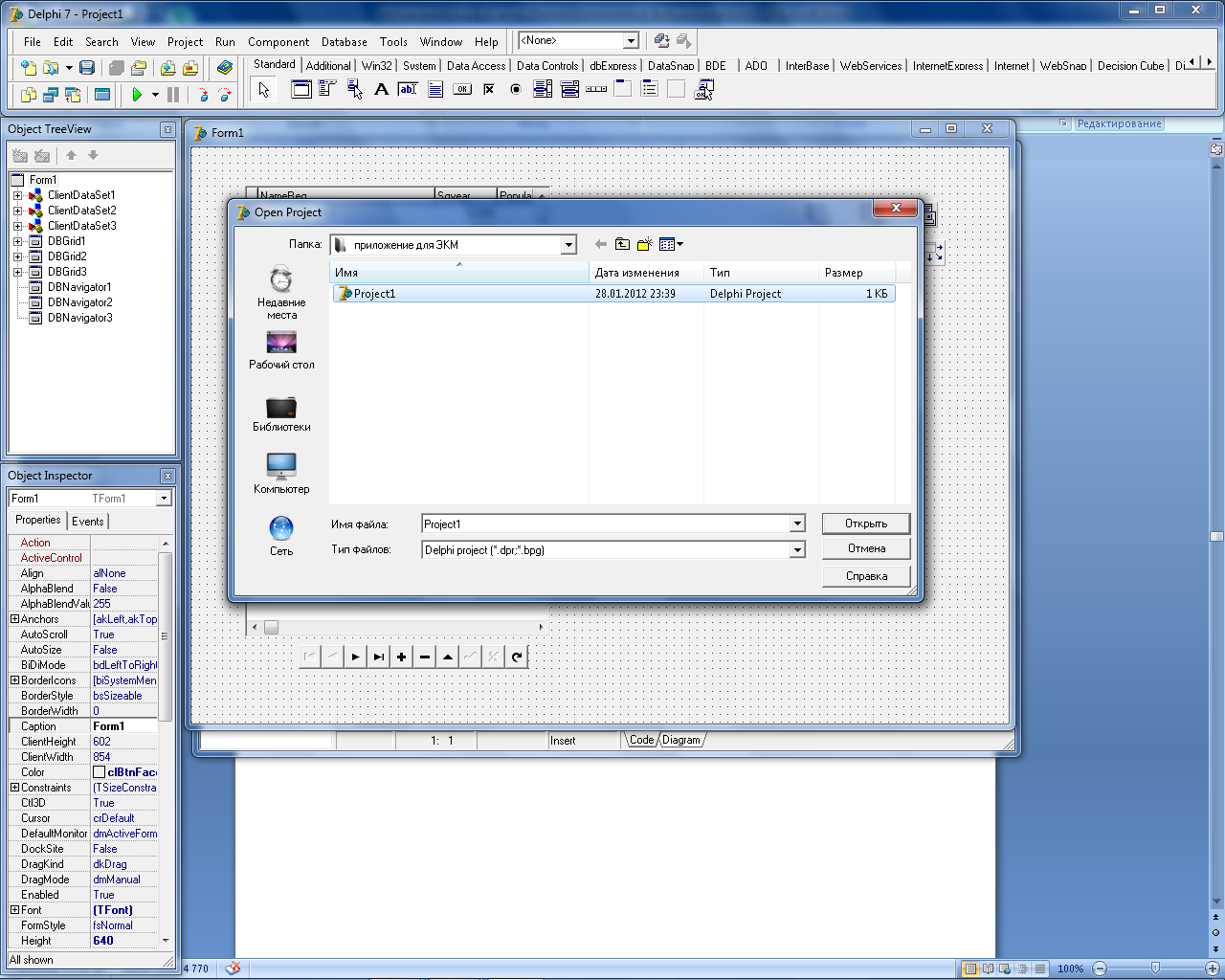Open Computer (Компьютер) shortcut in dialog
Viewport: 1225px width, 980px height.
[281, 474]
